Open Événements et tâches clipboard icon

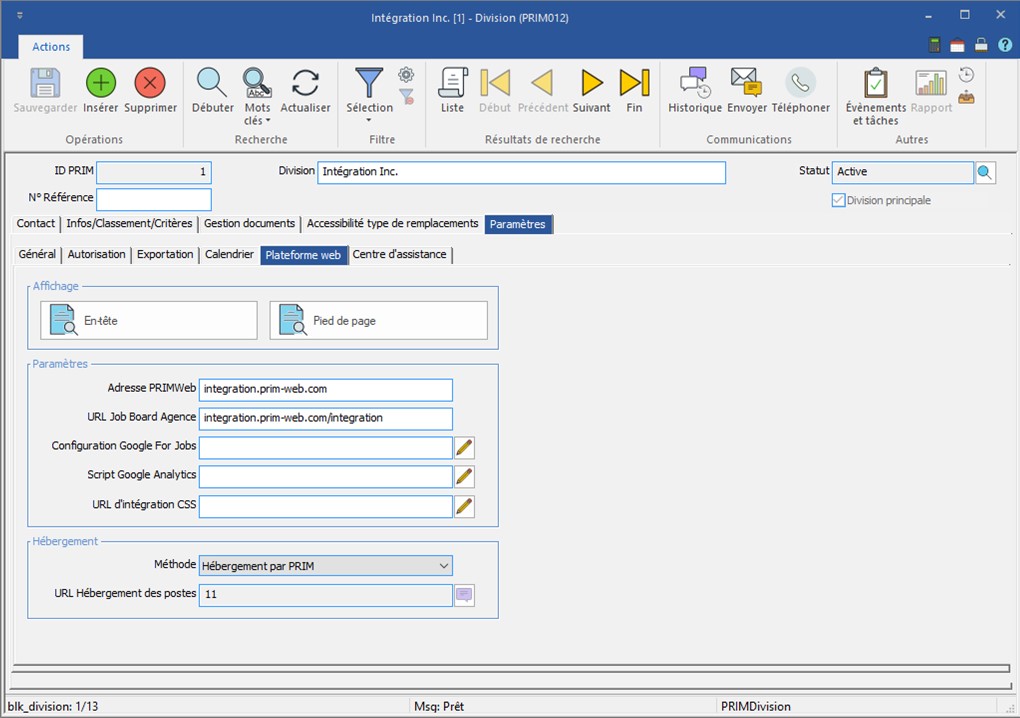[x=875, y=83]
